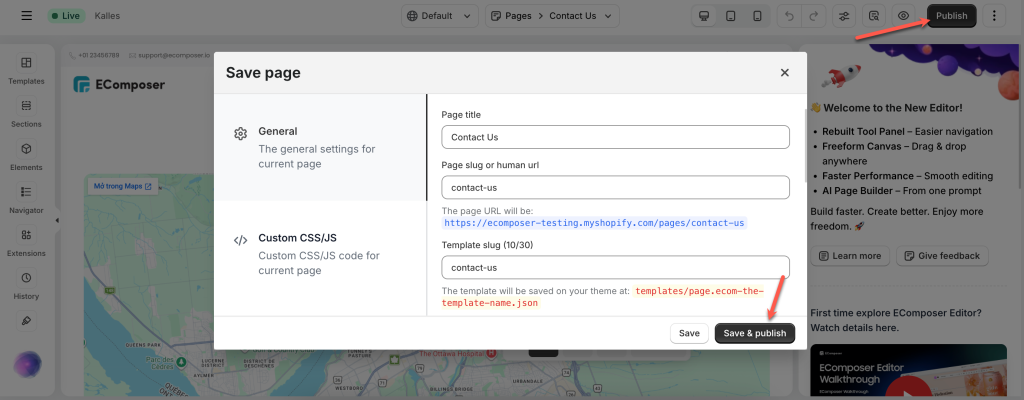Switch to mobile device view

(758, 16)
